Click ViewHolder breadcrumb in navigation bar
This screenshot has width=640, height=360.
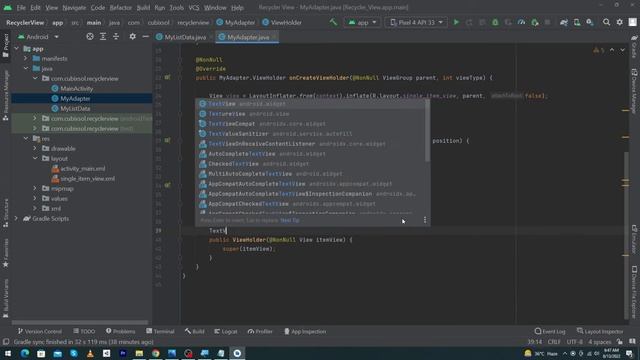point(282,22)
